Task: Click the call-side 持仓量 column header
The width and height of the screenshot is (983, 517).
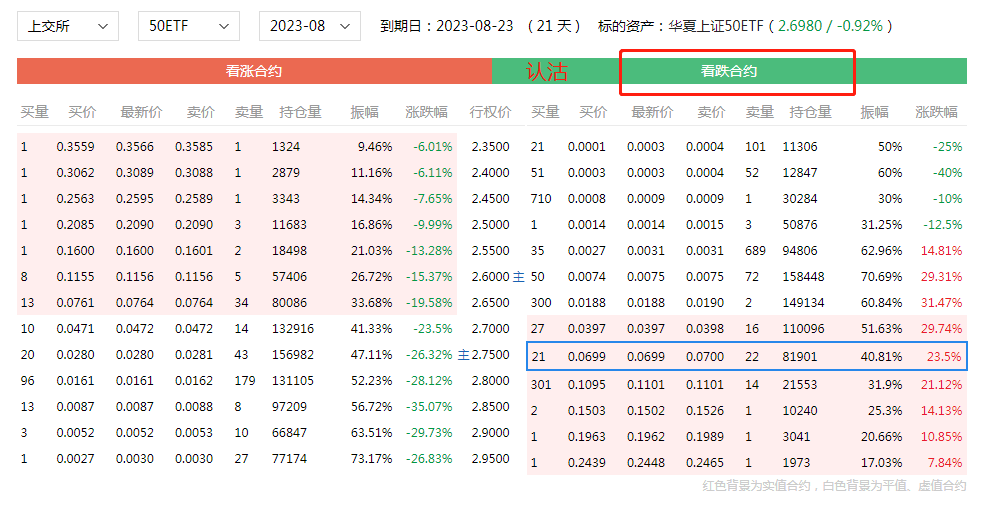Action: (300, 112)
